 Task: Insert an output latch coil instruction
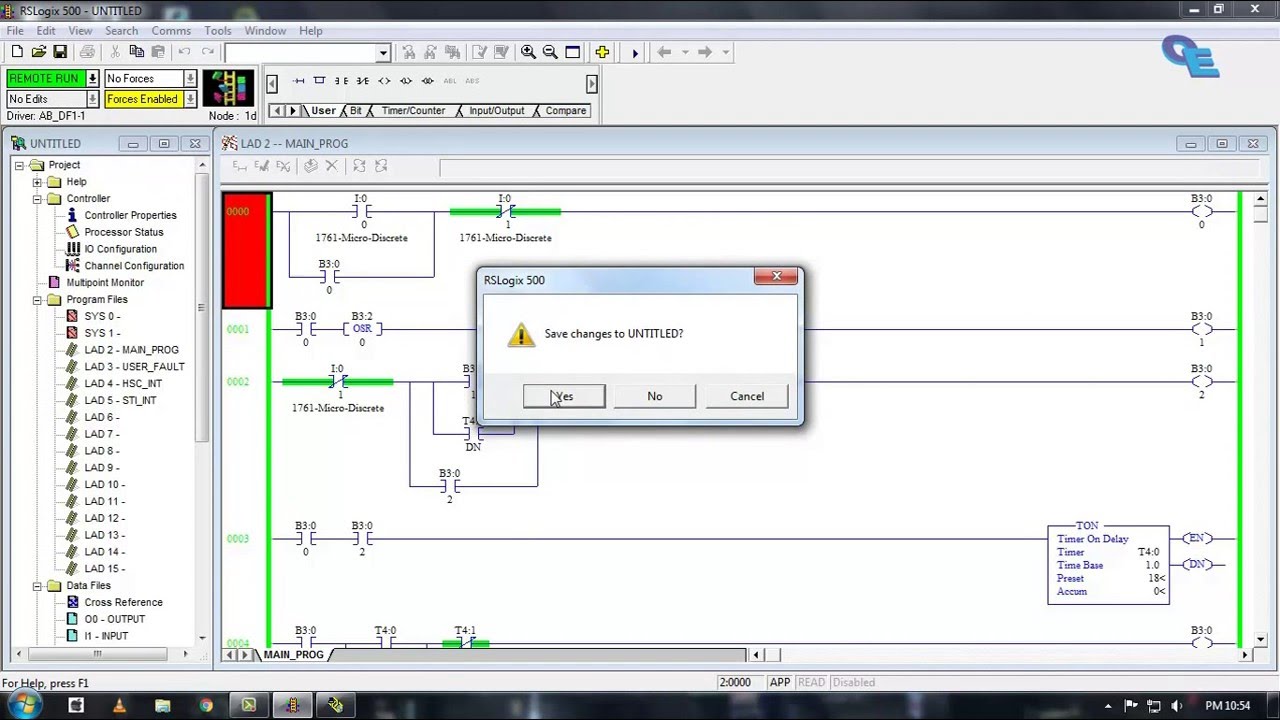tap(405, 81)
